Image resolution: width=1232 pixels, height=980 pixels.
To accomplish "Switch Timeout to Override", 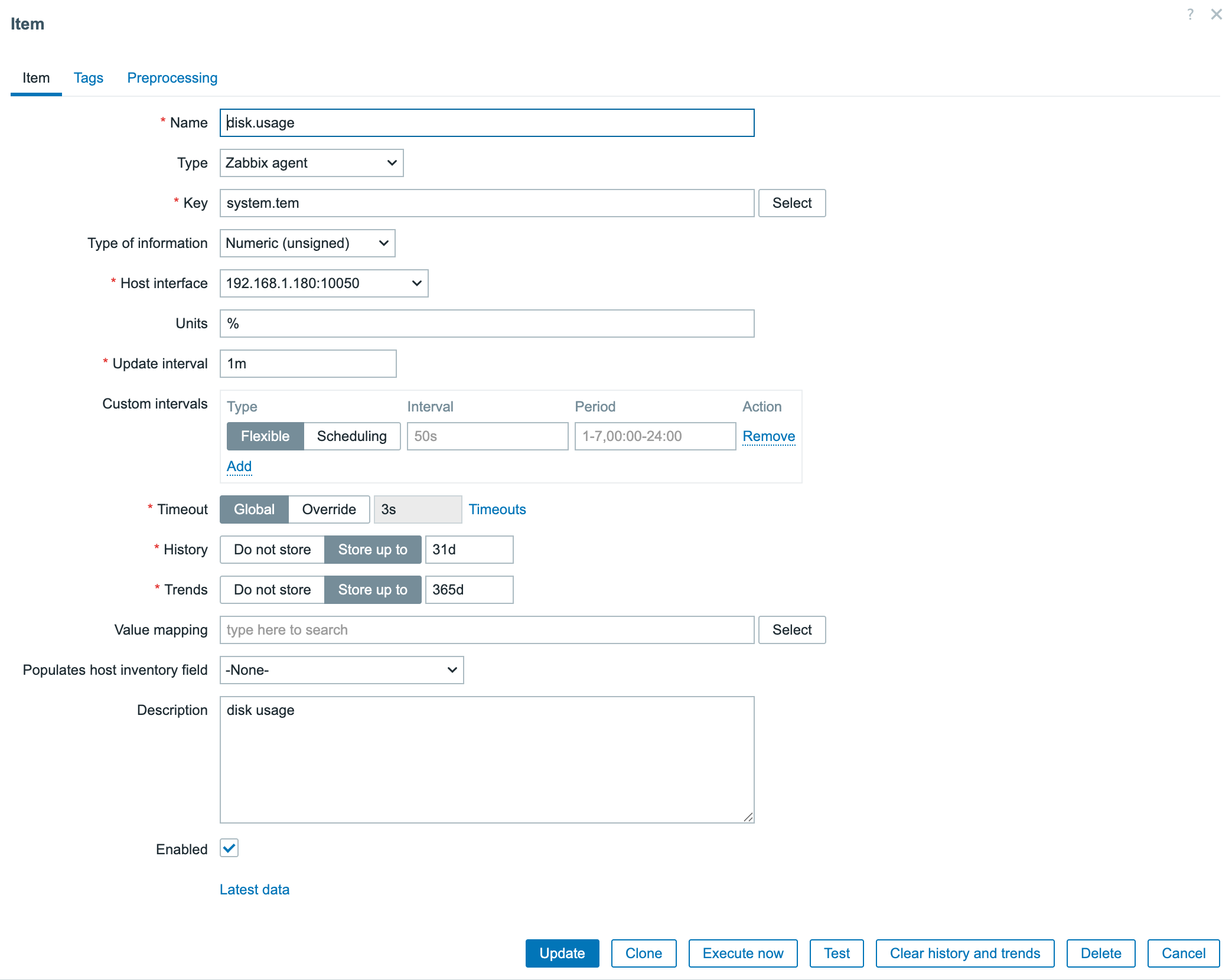I will (328, 509).
